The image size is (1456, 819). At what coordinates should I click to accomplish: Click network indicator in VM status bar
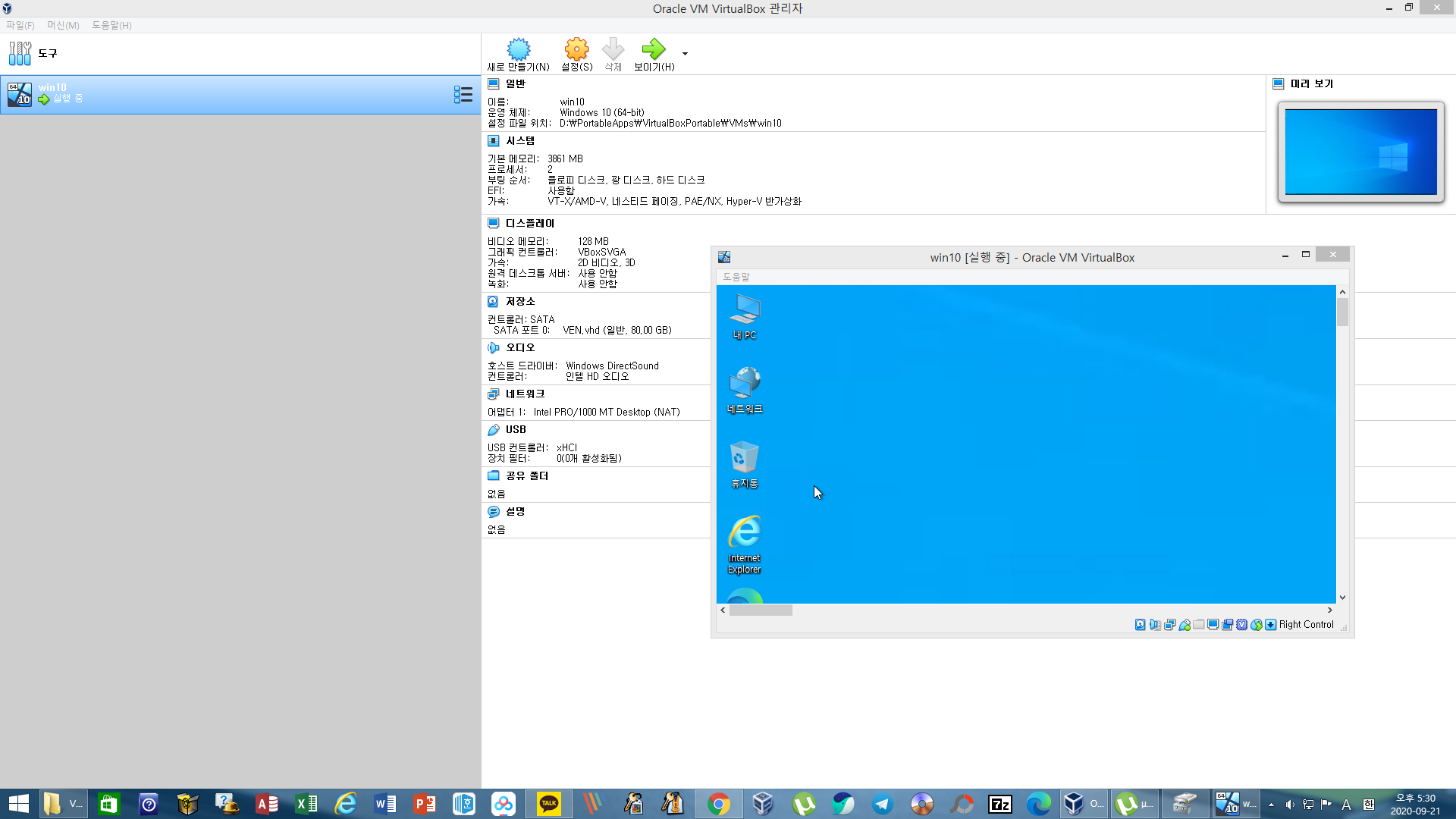pyautogui.click(x=1169, y=625)
